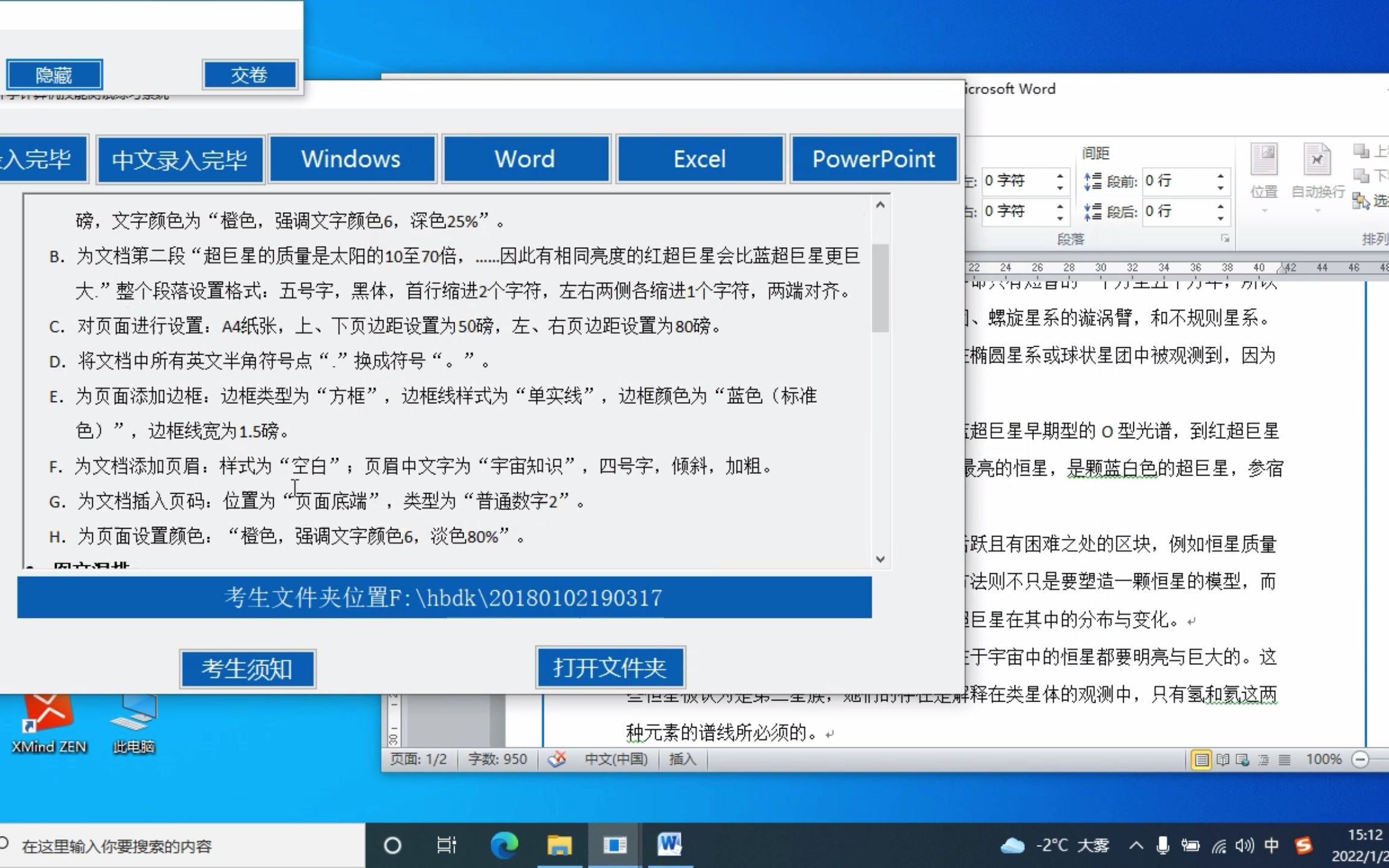Click the Bring Forward (上移) icon in Word
The height and width of the screenshot is (868, 1389).
[x=1361, y=150]
